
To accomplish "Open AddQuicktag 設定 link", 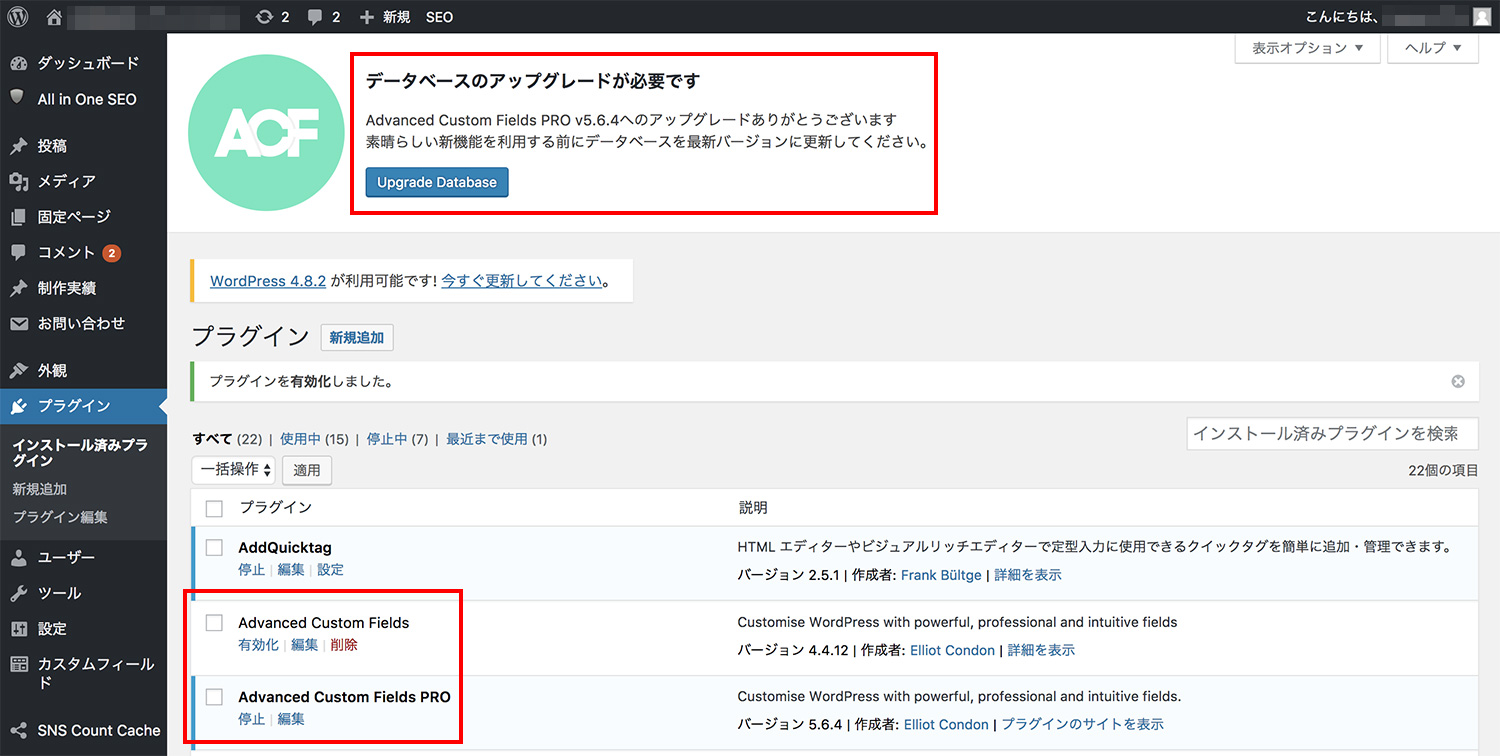I will (330, 570).
